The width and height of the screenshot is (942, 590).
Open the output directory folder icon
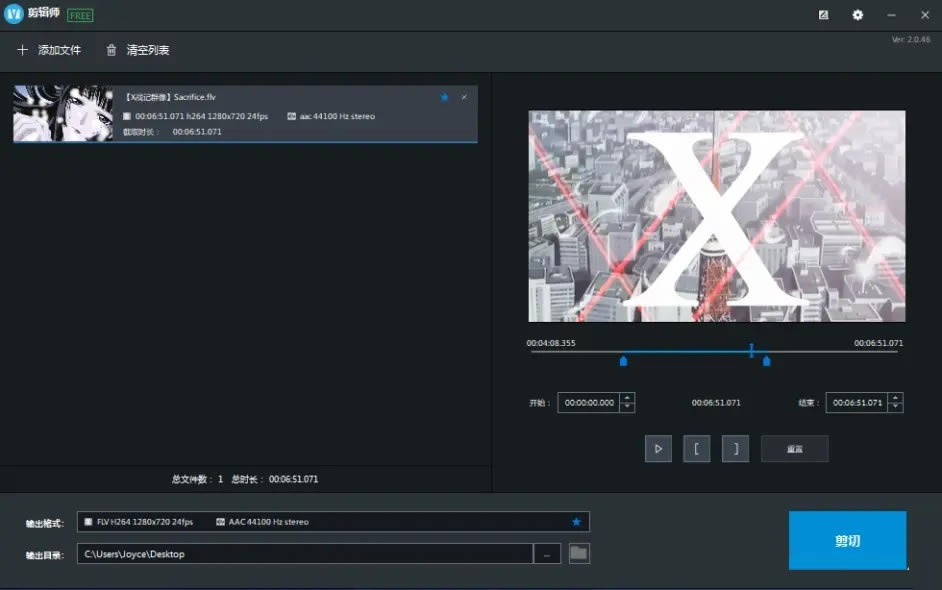click(x=578, y=553)
